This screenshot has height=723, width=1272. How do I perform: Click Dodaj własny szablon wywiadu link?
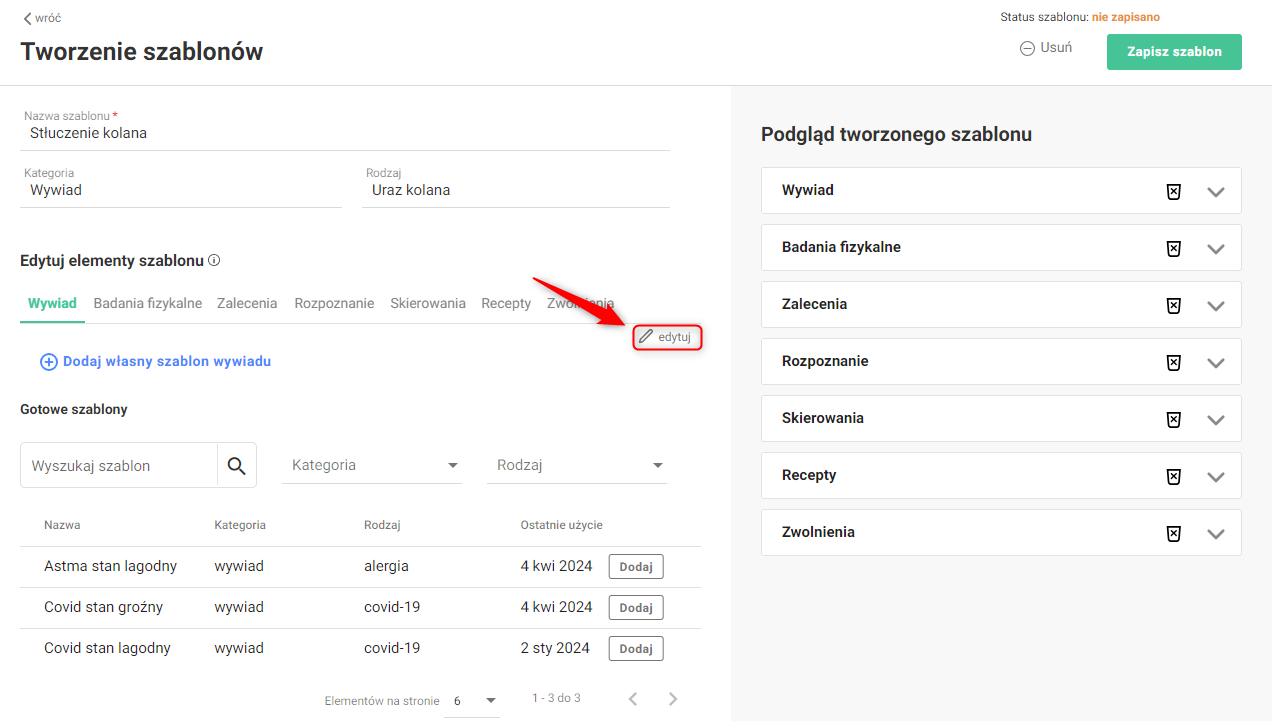(156, 362)
